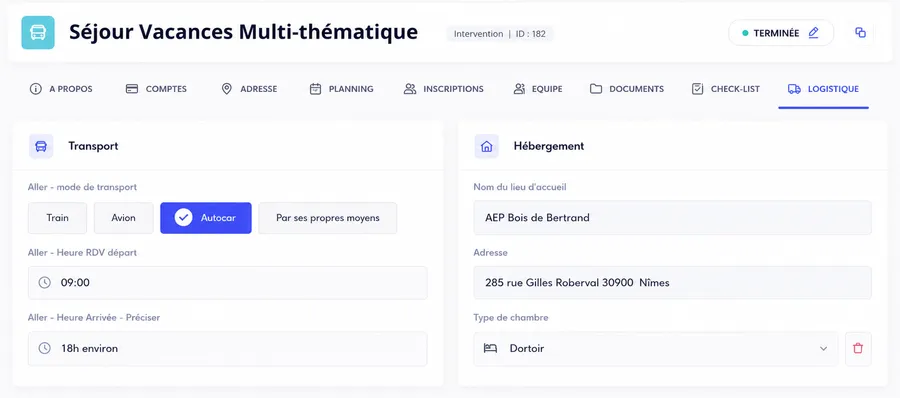
Task: Open the EQUIPE tab
Action: tap(538, 89)
